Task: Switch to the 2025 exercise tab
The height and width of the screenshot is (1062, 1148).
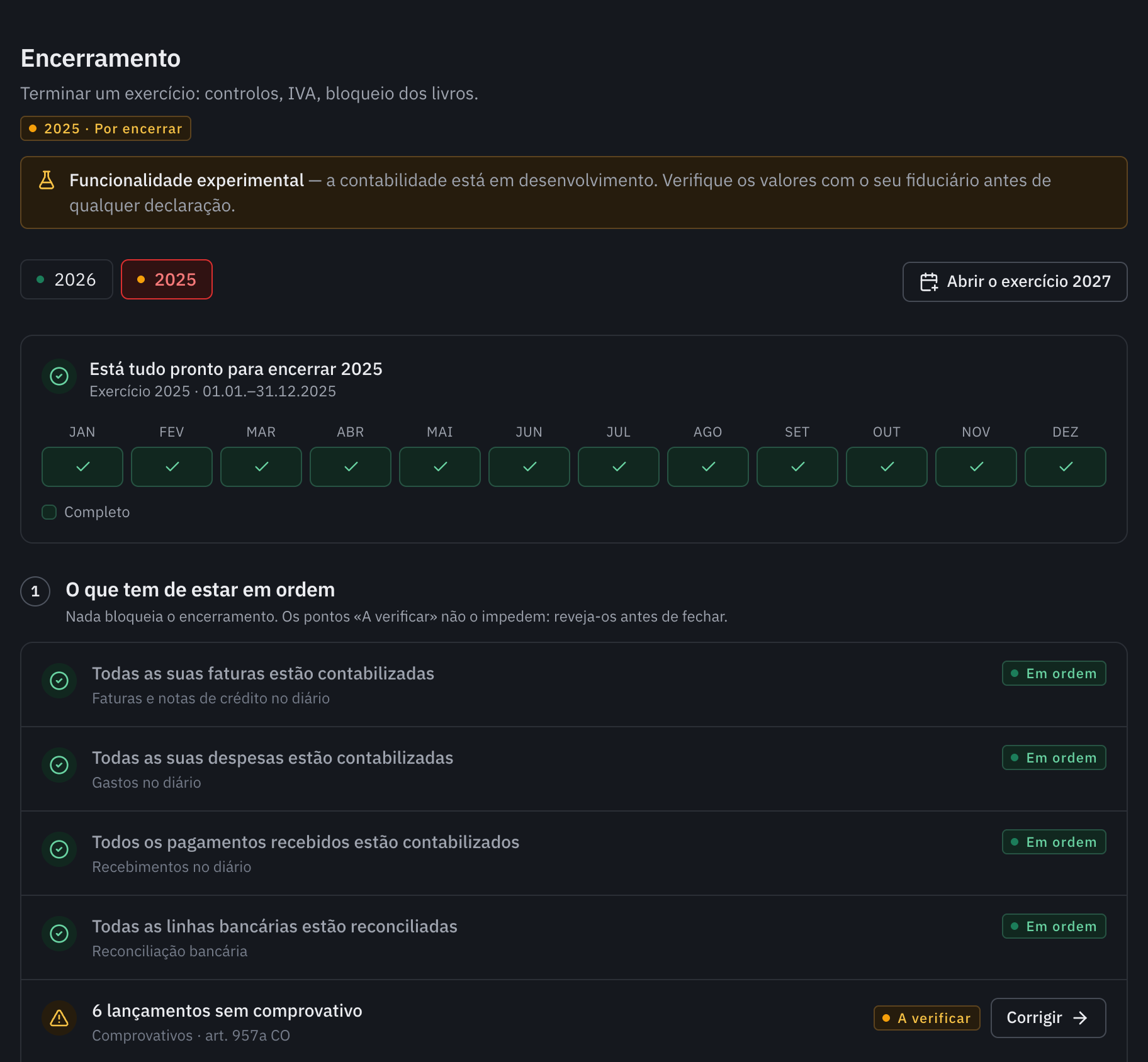Action: click(x=167, y=279)
